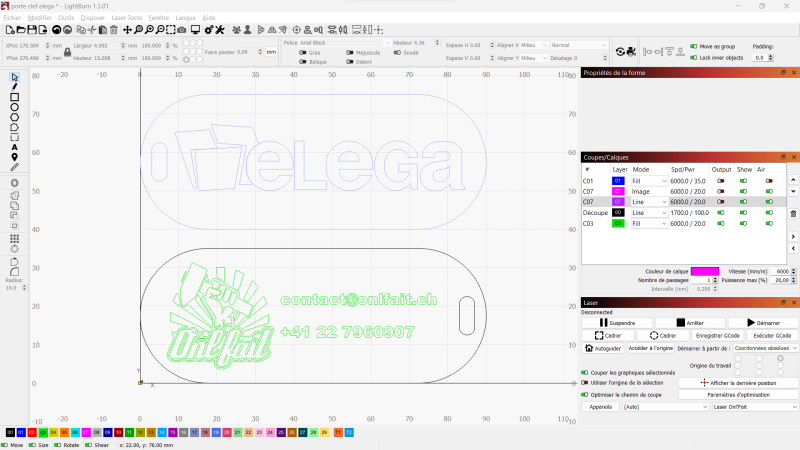Screen dimensions: 800x450
Task: Pick the Rectangle drawing tool
Action: tap(14, 97)
